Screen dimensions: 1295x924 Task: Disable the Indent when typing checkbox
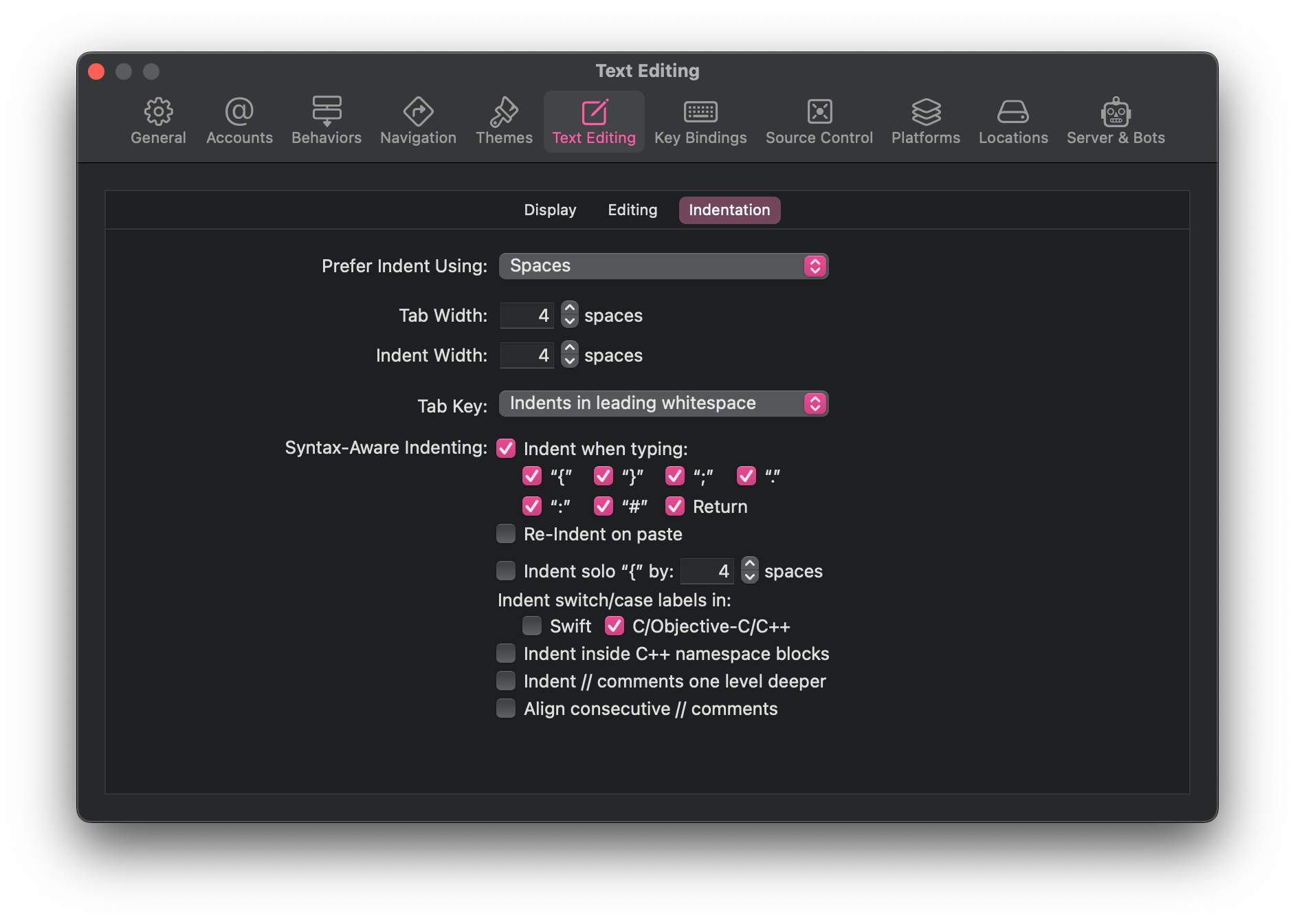[x=507, y=449]
